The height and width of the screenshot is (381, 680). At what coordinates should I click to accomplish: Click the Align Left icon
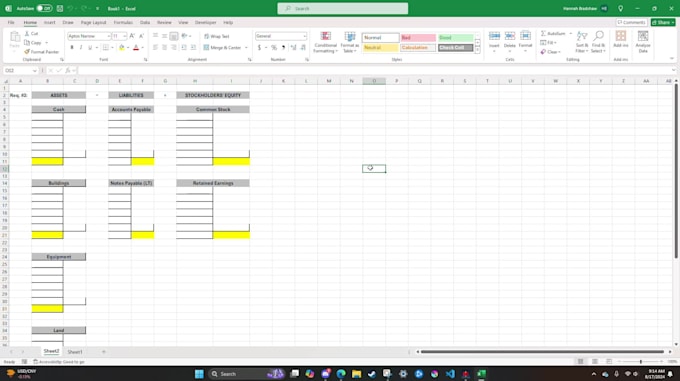point(155,47)
